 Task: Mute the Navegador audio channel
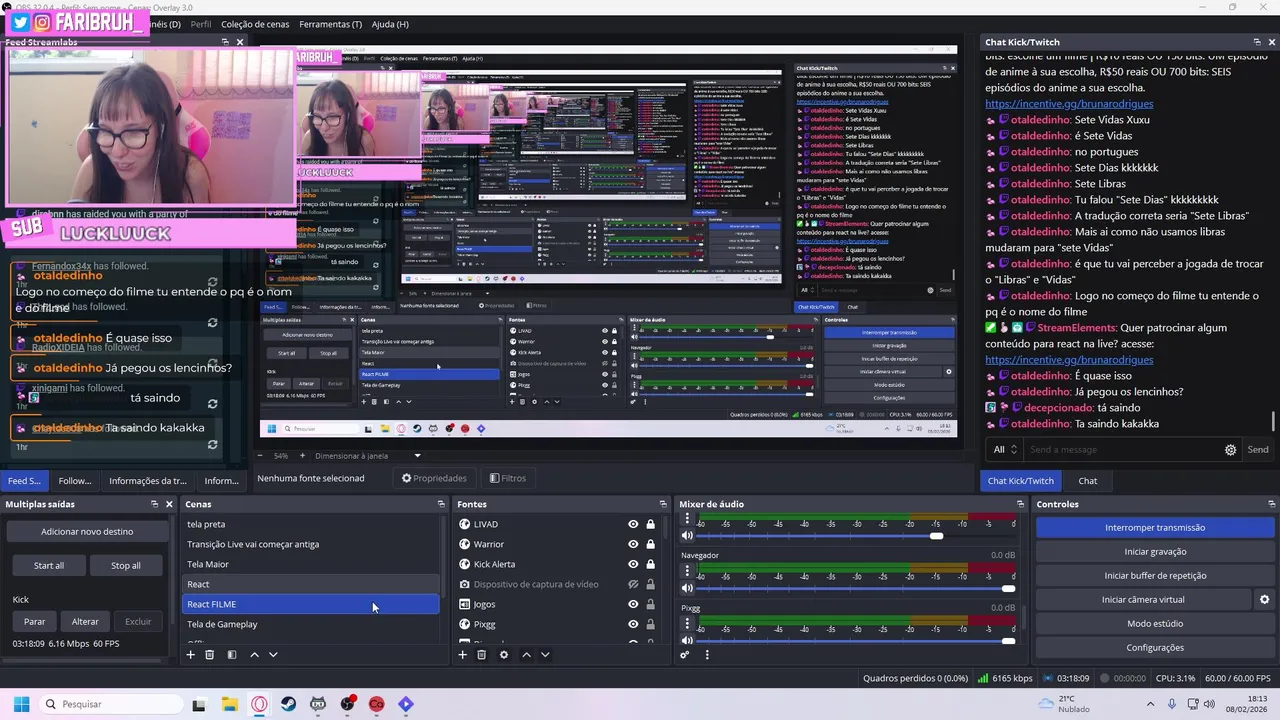pyautogui.click(x=687, y=588)
